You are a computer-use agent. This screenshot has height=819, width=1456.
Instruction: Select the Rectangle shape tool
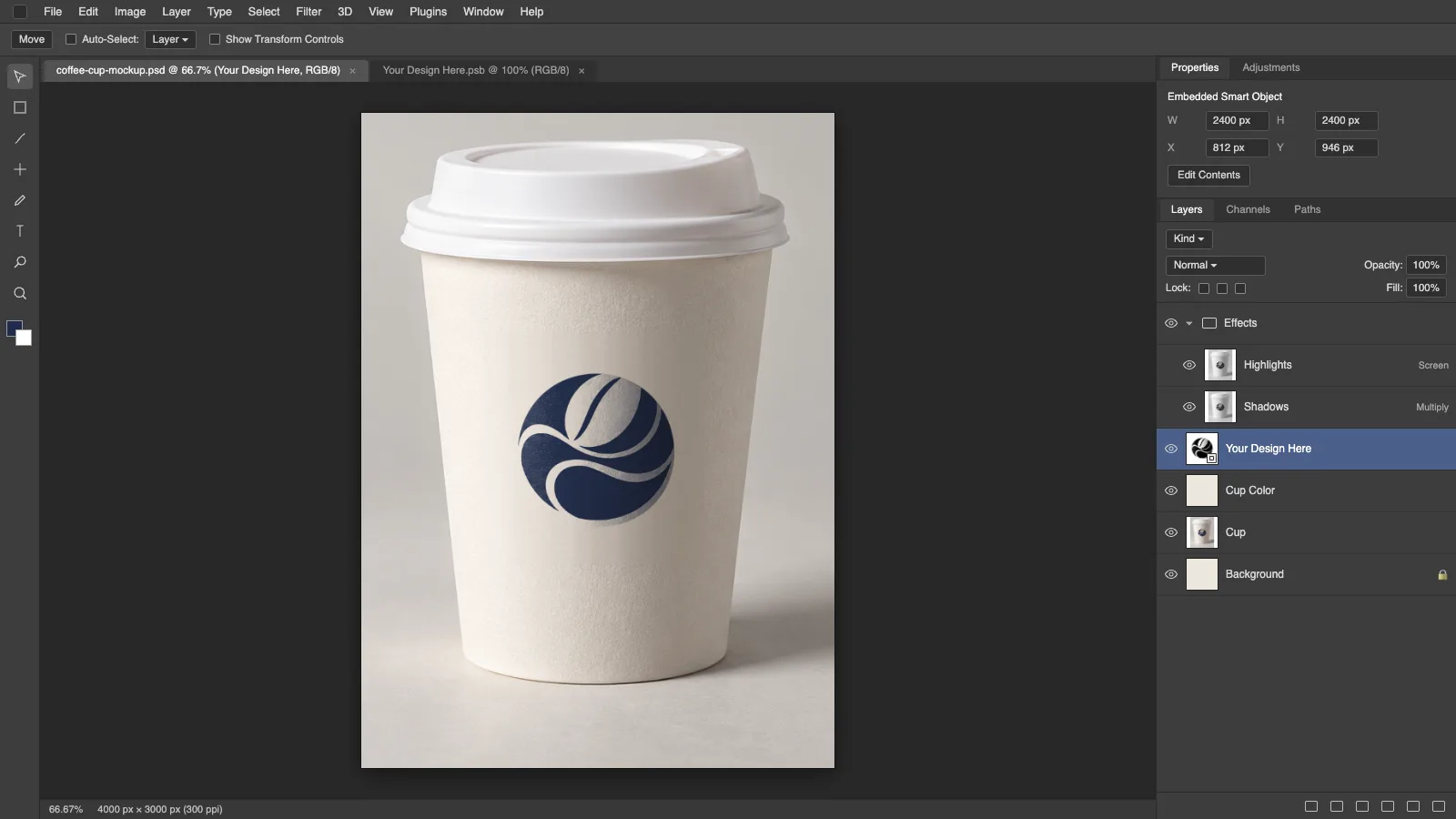(x=19, y=107)
